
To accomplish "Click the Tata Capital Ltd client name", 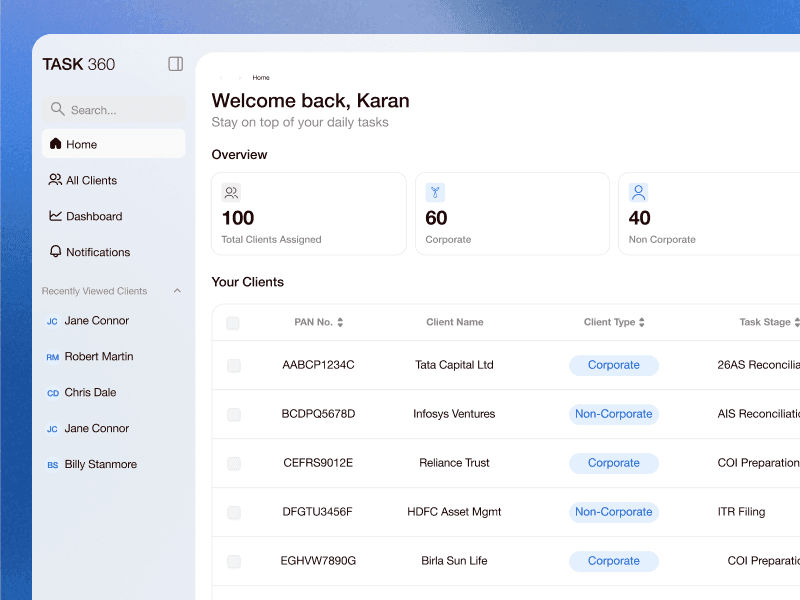I will pos(454,365).
